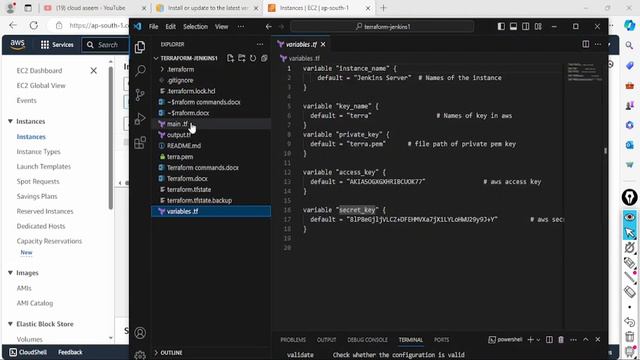Click the editor minimap preview
Viewport: 640px width, 360px height.
[x=584, y=72]
